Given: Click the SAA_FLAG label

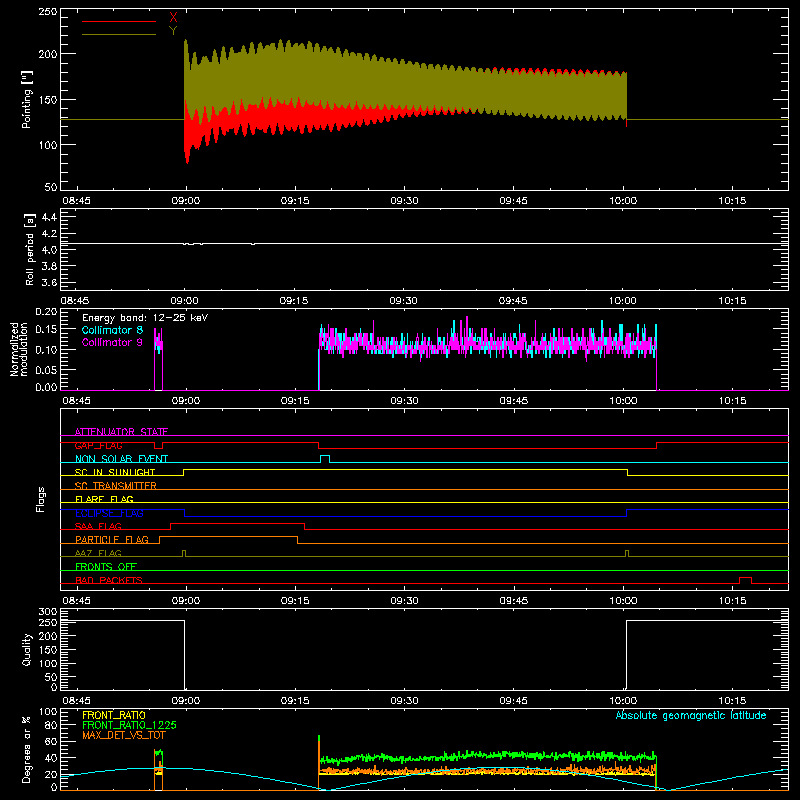Looking at the screenshot, I should pyautogui.click(x=98, y=526).
